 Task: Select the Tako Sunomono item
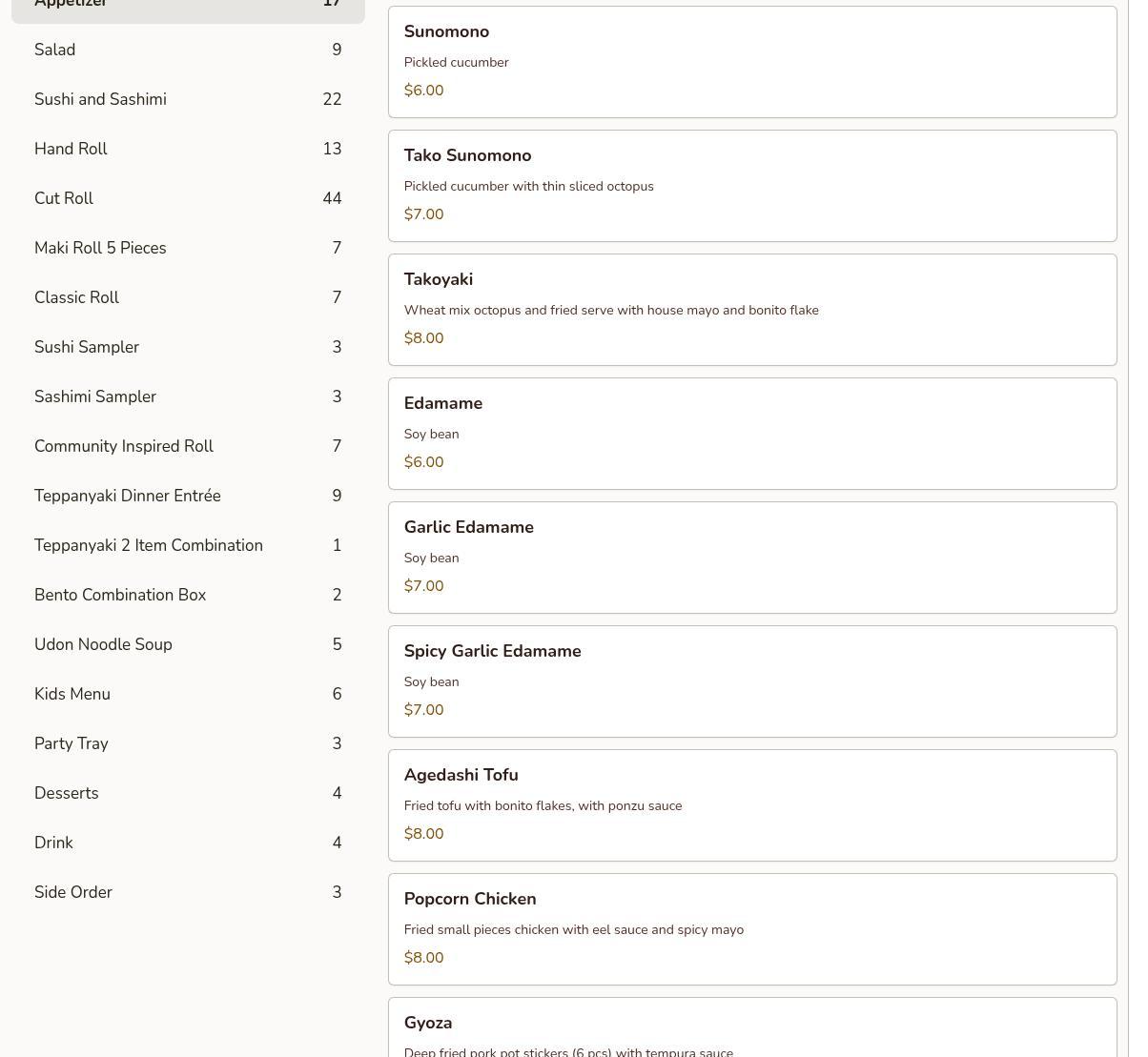(752, 186)
